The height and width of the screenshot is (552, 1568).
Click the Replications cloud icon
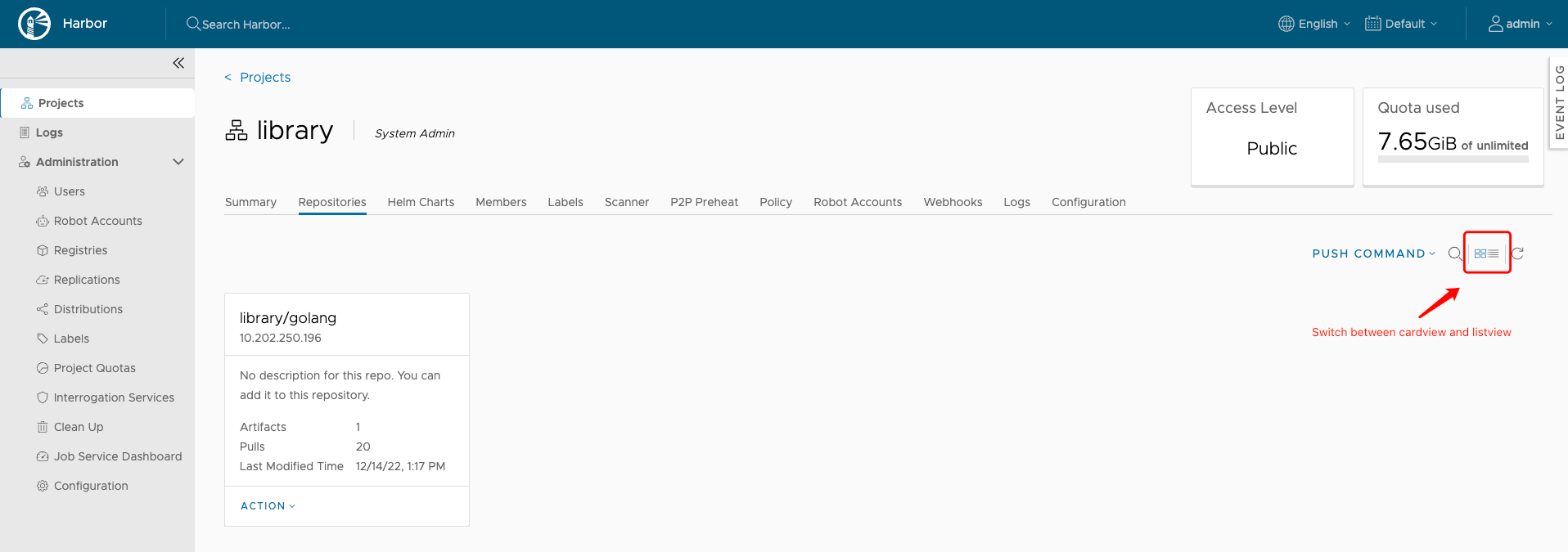click(x=43, y=280)
